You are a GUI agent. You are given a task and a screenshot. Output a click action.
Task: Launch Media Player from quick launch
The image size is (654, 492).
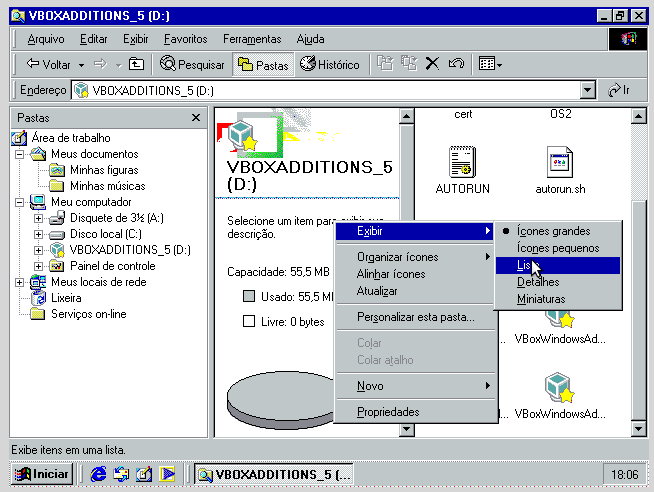167,474
